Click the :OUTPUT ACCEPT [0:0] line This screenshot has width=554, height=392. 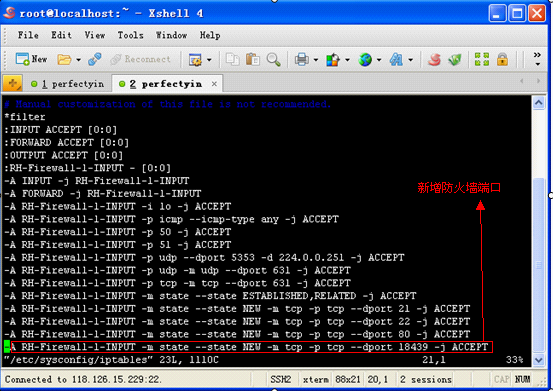coord(63,155)
